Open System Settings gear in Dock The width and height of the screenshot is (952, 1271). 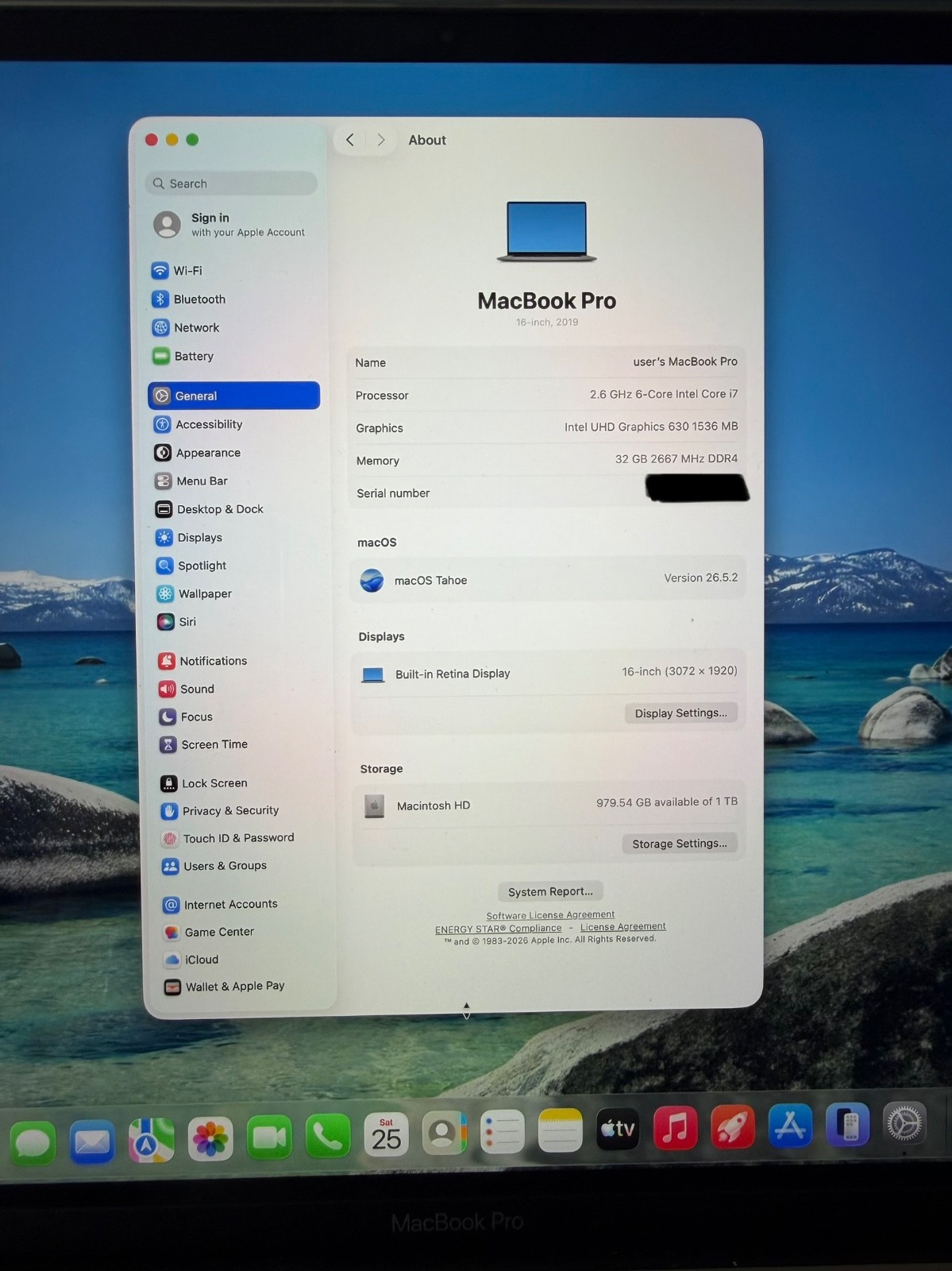tap(904, 1123)
